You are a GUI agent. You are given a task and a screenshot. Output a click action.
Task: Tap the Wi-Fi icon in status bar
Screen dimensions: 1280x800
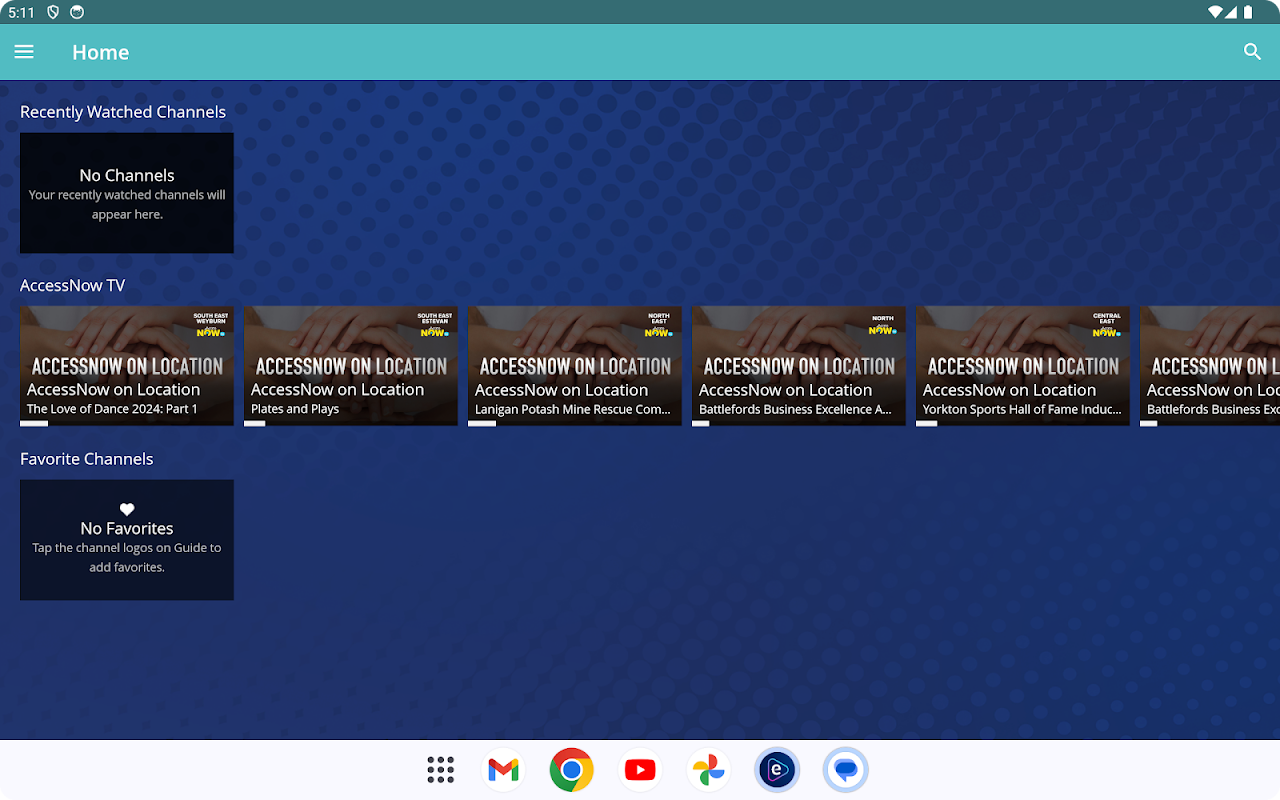click(x=1216, y=12)
